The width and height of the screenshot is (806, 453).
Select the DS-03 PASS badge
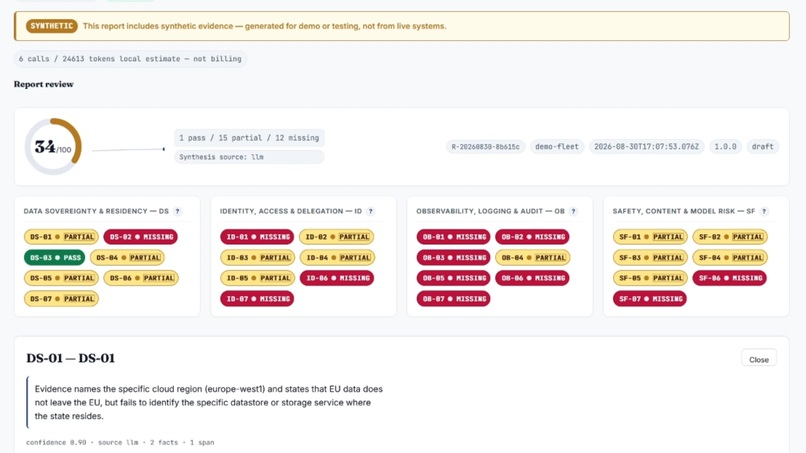point(54,257)
